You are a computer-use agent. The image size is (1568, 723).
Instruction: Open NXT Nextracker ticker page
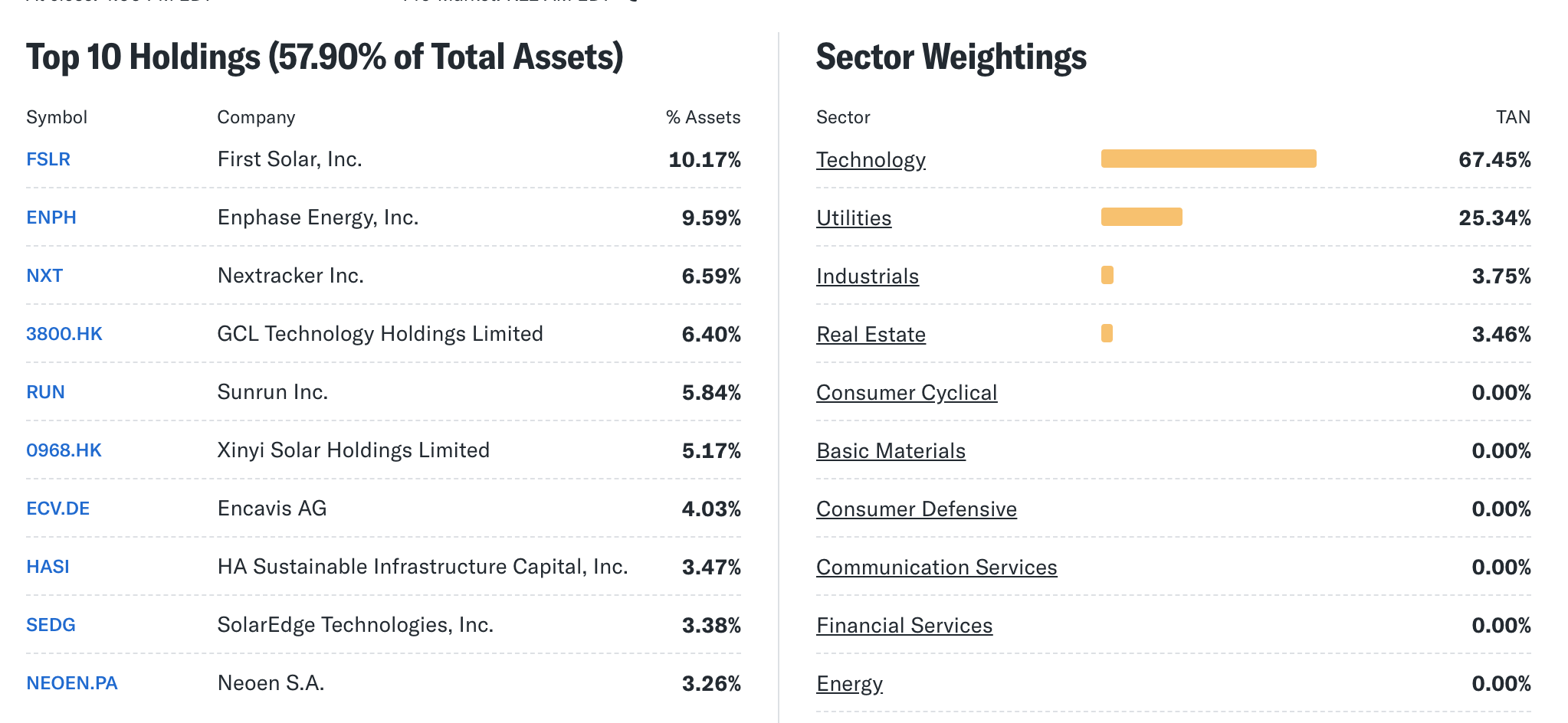(44, 276)
